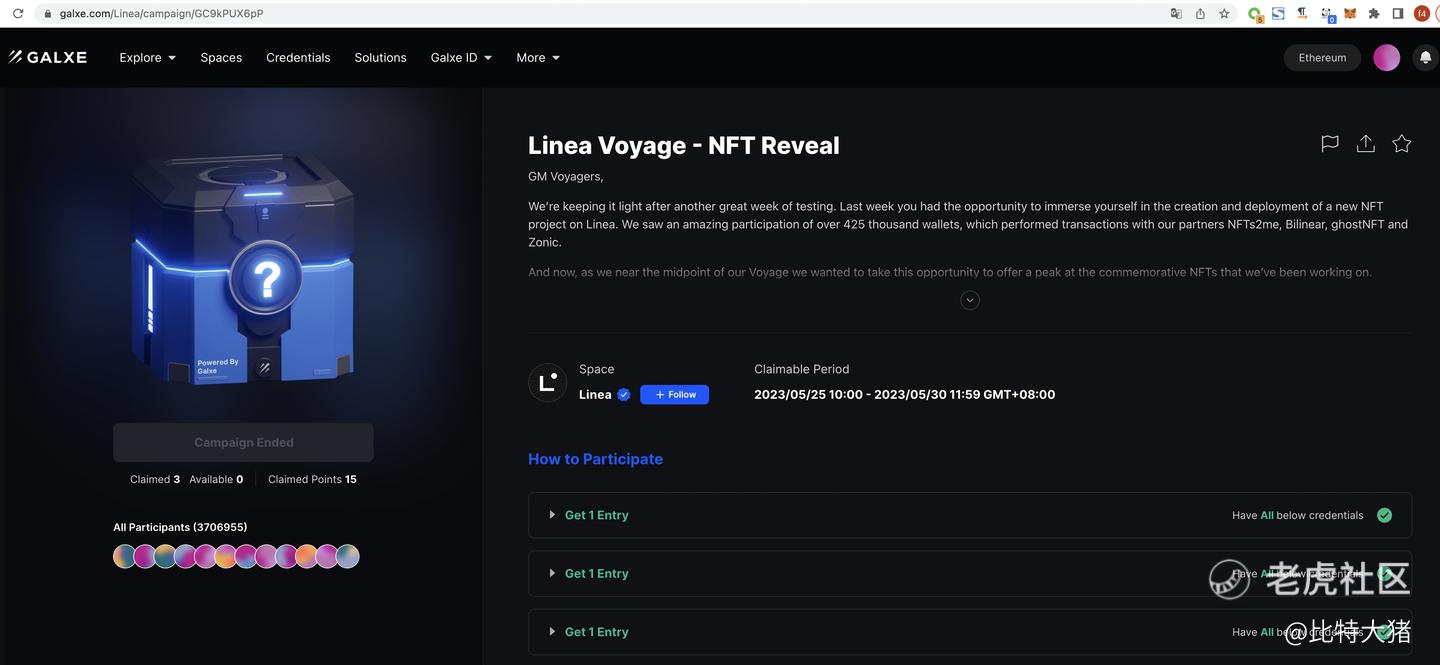
Task: Go to Credentials in navigation
Action: [298, 58]
